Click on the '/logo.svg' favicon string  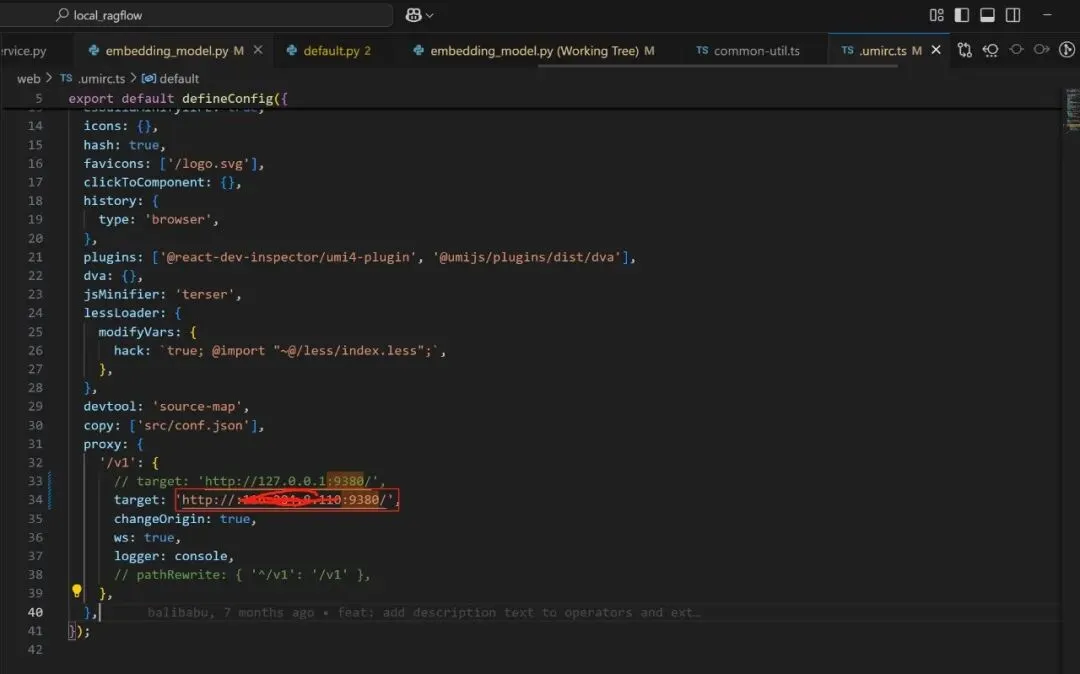click(208, 163)
